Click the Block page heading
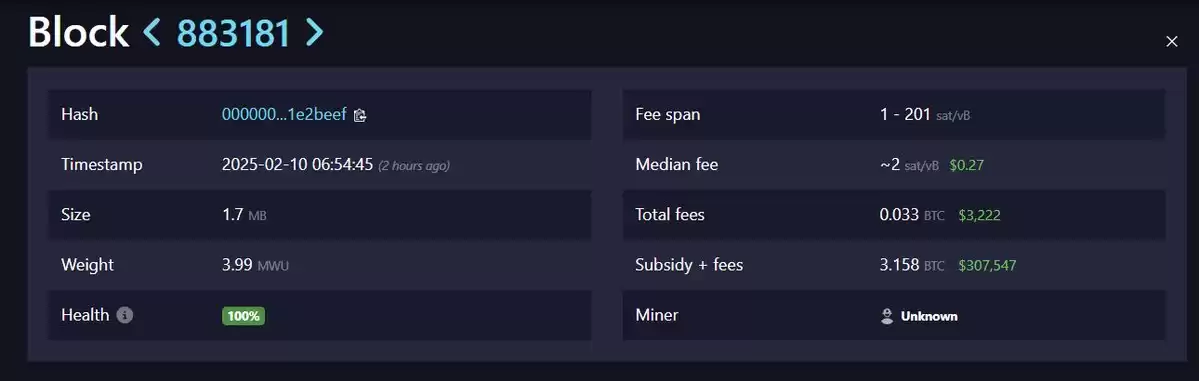This screenshot has width=1199, height=381. coord(79,33)
